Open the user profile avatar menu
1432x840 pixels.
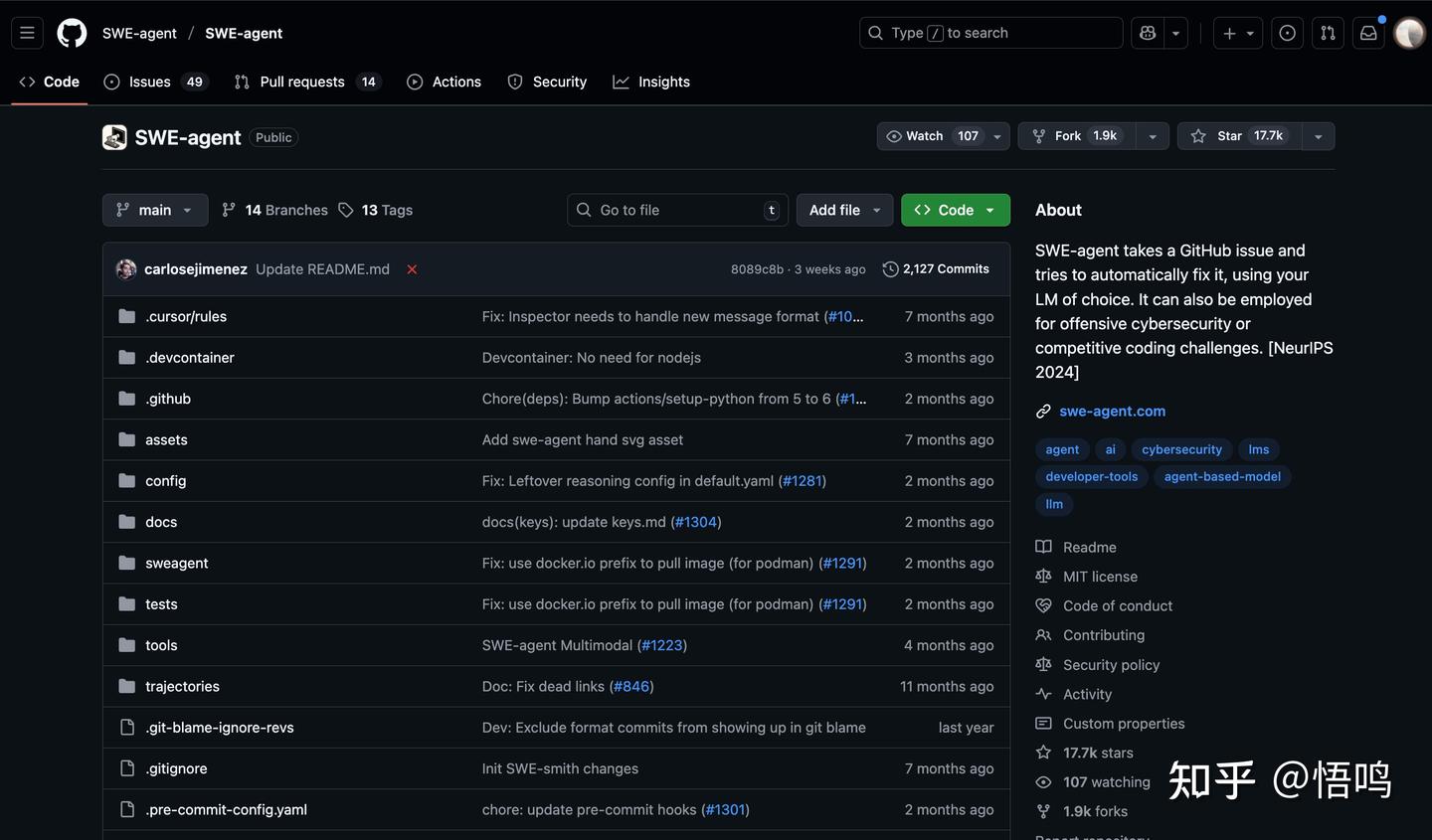[1409, 33]
